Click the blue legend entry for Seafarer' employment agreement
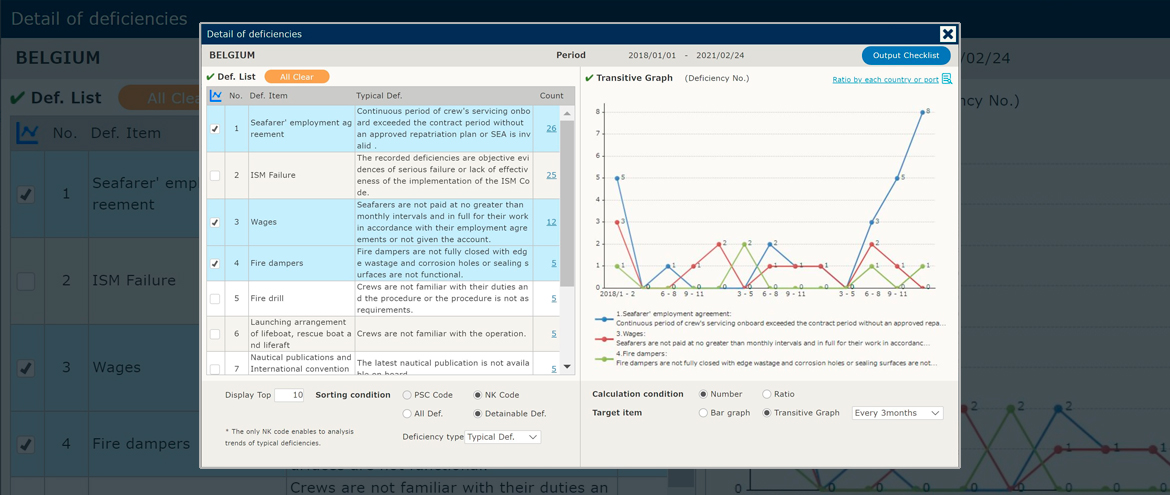Image resolution: width=1170 pixels, height=495 pixels. point(772,319)
